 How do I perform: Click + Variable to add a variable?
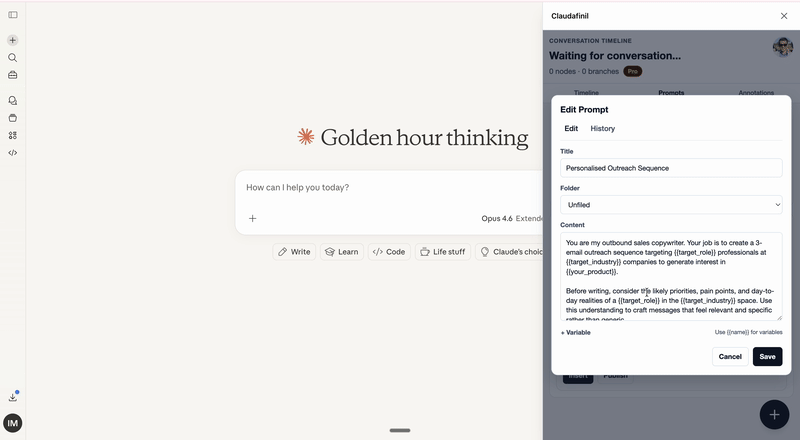point(576,332)
